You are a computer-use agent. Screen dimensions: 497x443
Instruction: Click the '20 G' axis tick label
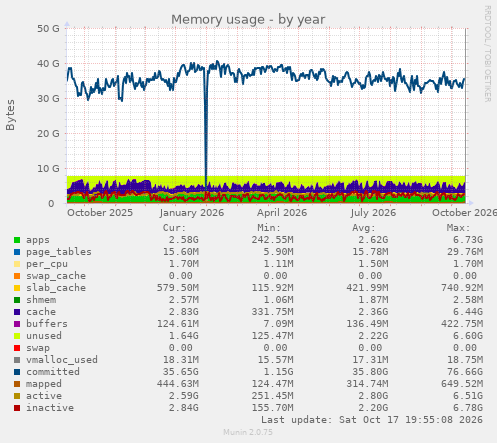(x=48, y=134)
